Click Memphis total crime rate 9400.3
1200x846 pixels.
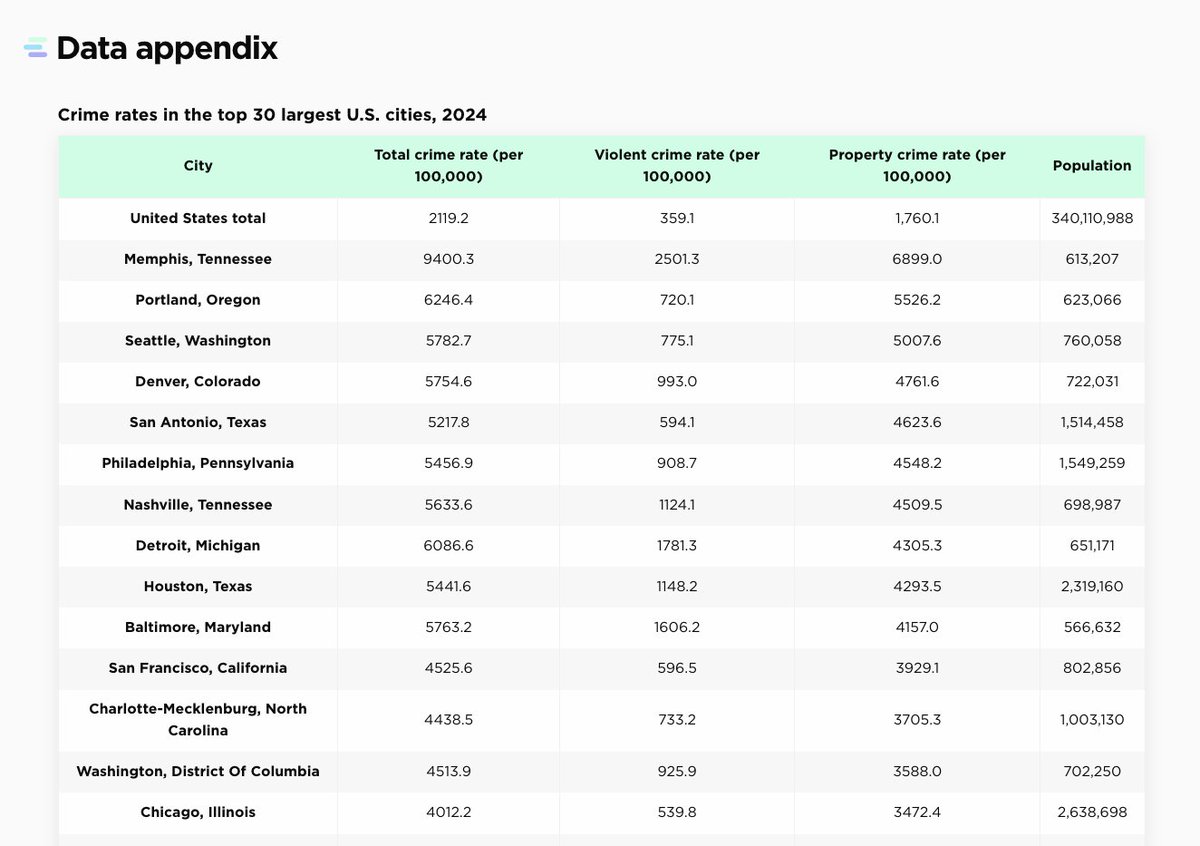tap(448, 259)
